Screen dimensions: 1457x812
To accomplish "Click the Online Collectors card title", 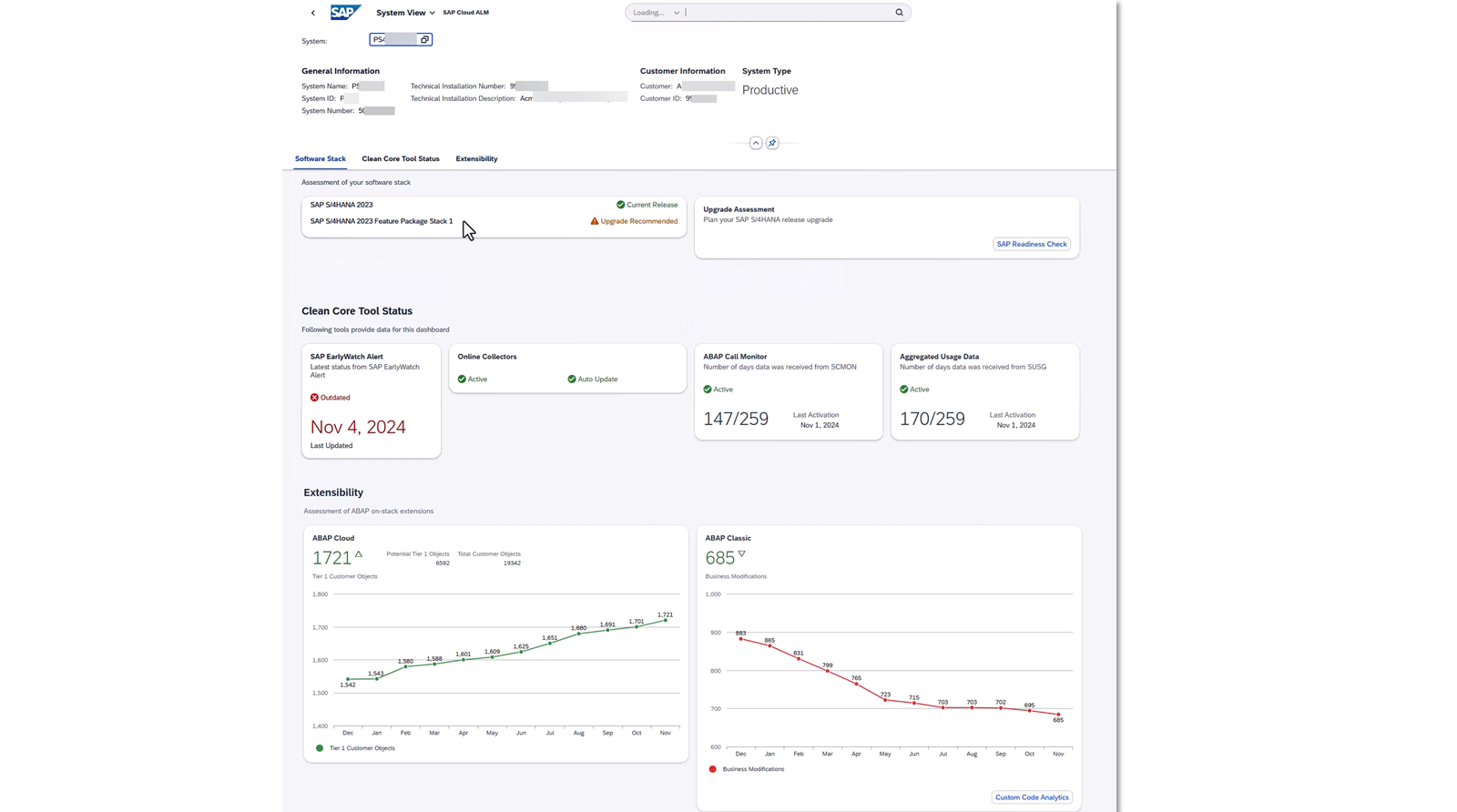I will point(487,357).
